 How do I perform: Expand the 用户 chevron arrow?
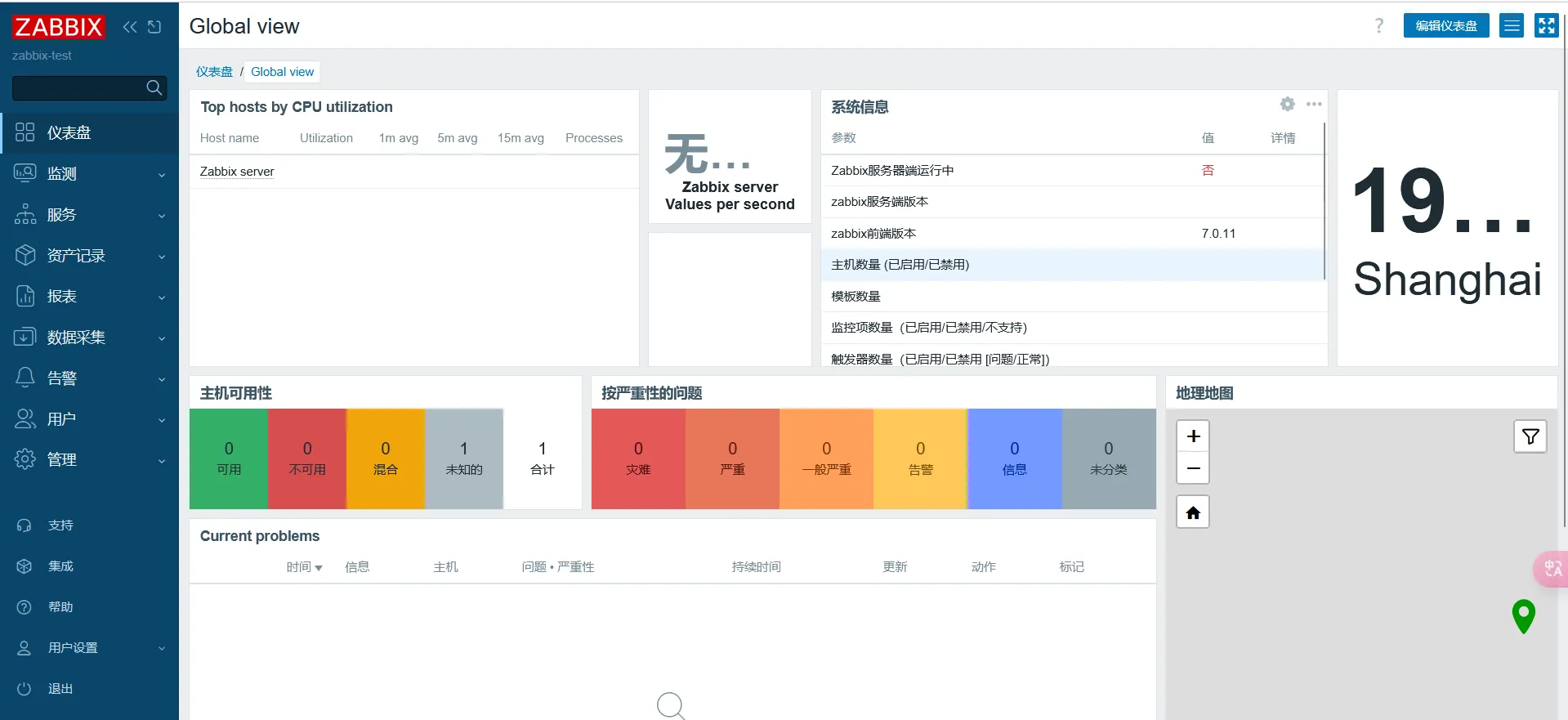[x=162, y=420]
